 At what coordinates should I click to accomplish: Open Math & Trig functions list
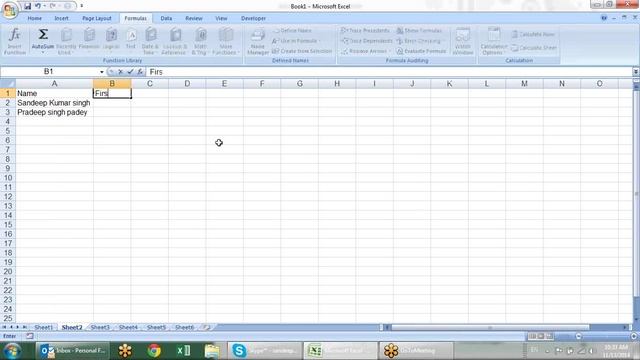[x=200, y=41]
